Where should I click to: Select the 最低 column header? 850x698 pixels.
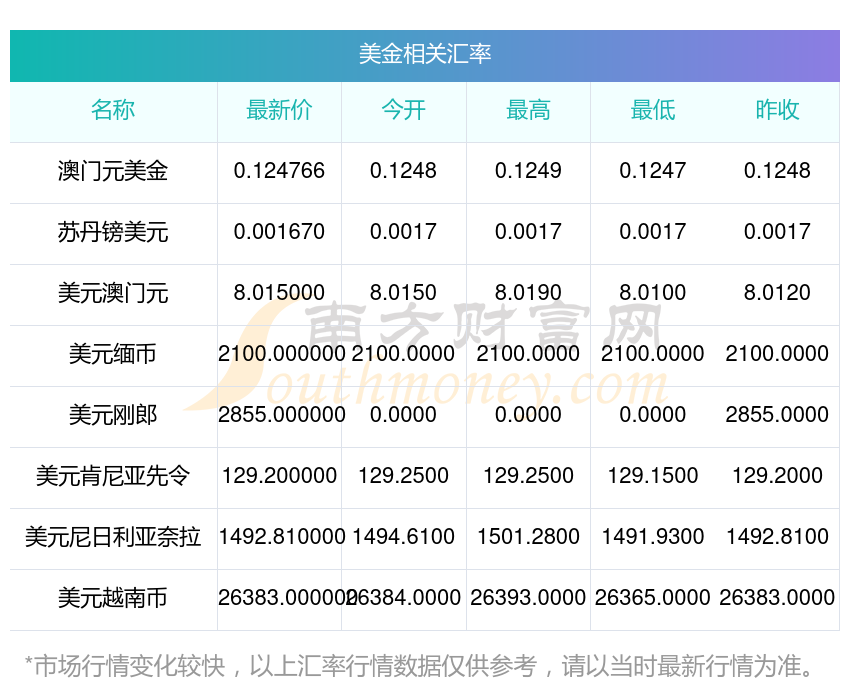click(x=653, y=110)
